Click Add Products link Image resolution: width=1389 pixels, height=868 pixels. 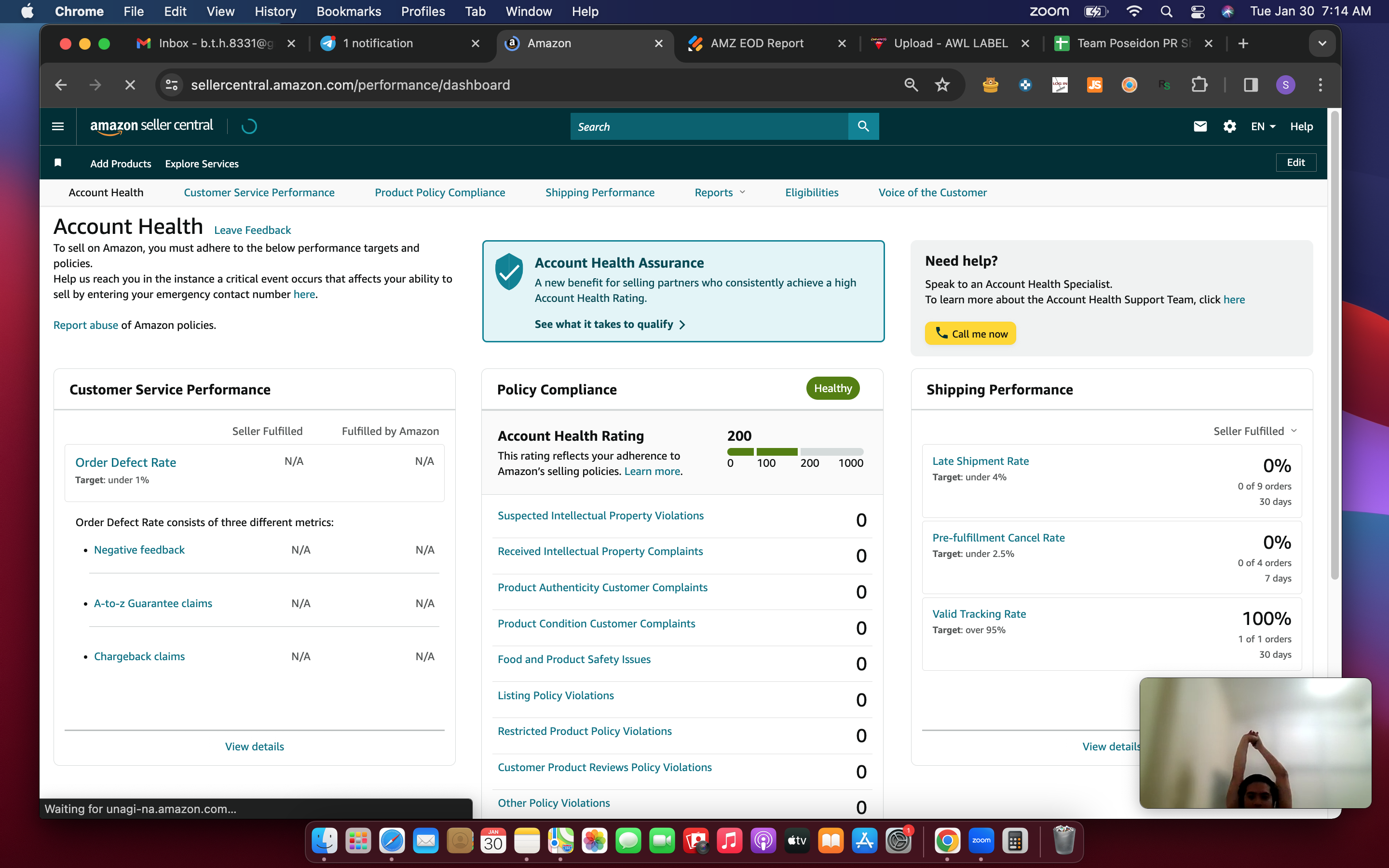[121, 163]
